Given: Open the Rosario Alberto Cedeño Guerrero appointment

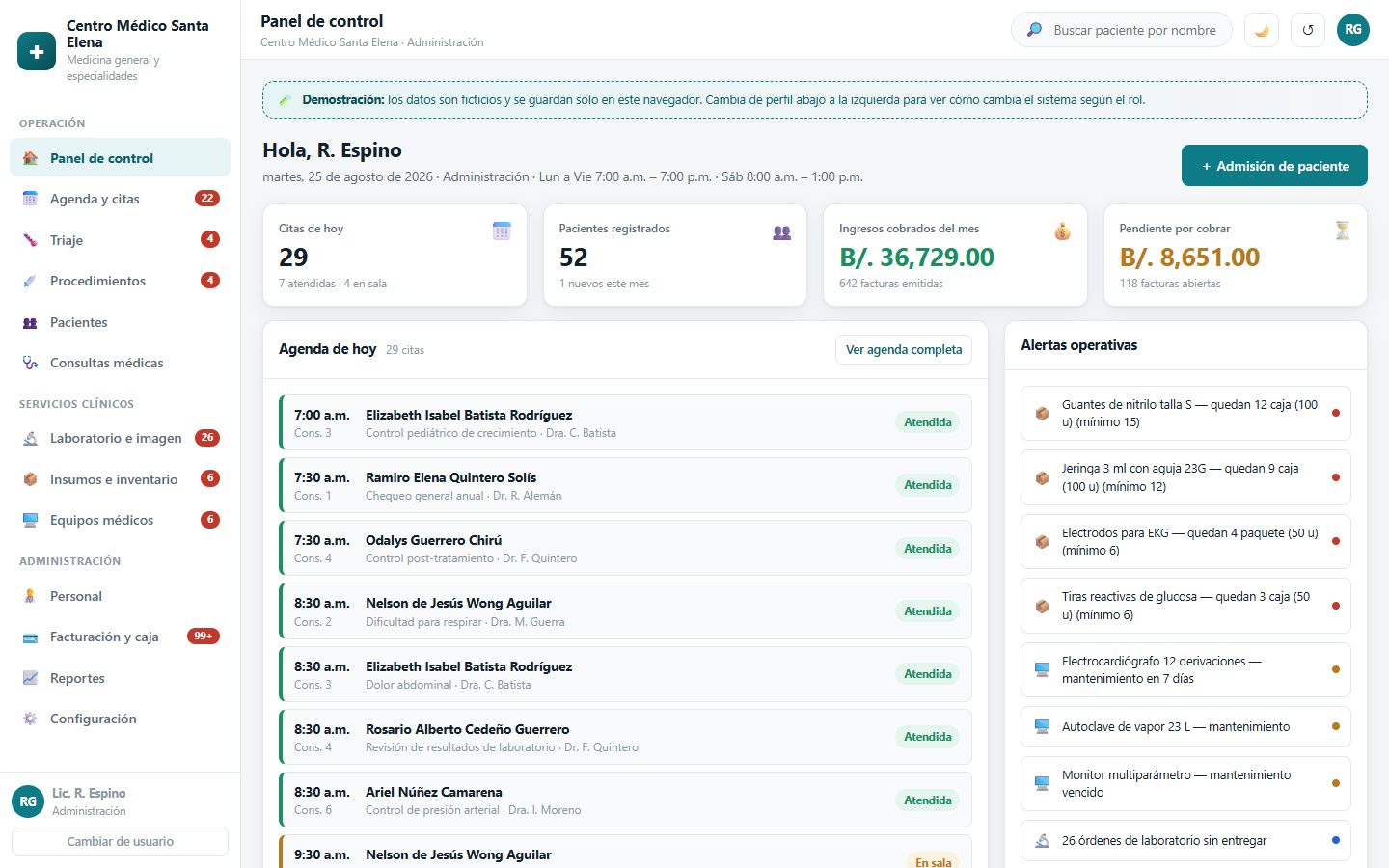Looking at the screenshot, I should pyautogui.click(x=625, y=737).
